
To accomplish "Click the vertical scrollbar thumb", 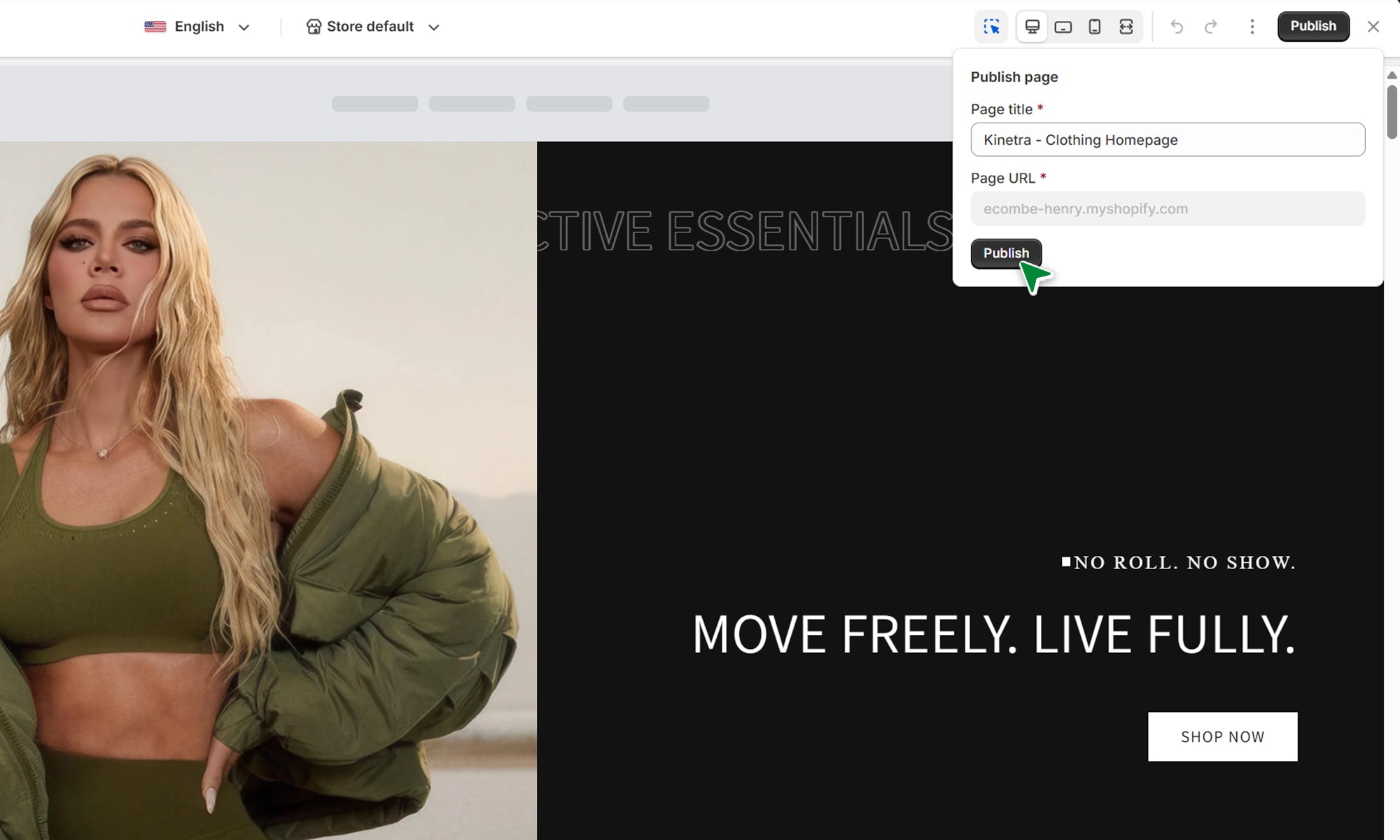I will pyautogui.click(x=1392, y=112).
